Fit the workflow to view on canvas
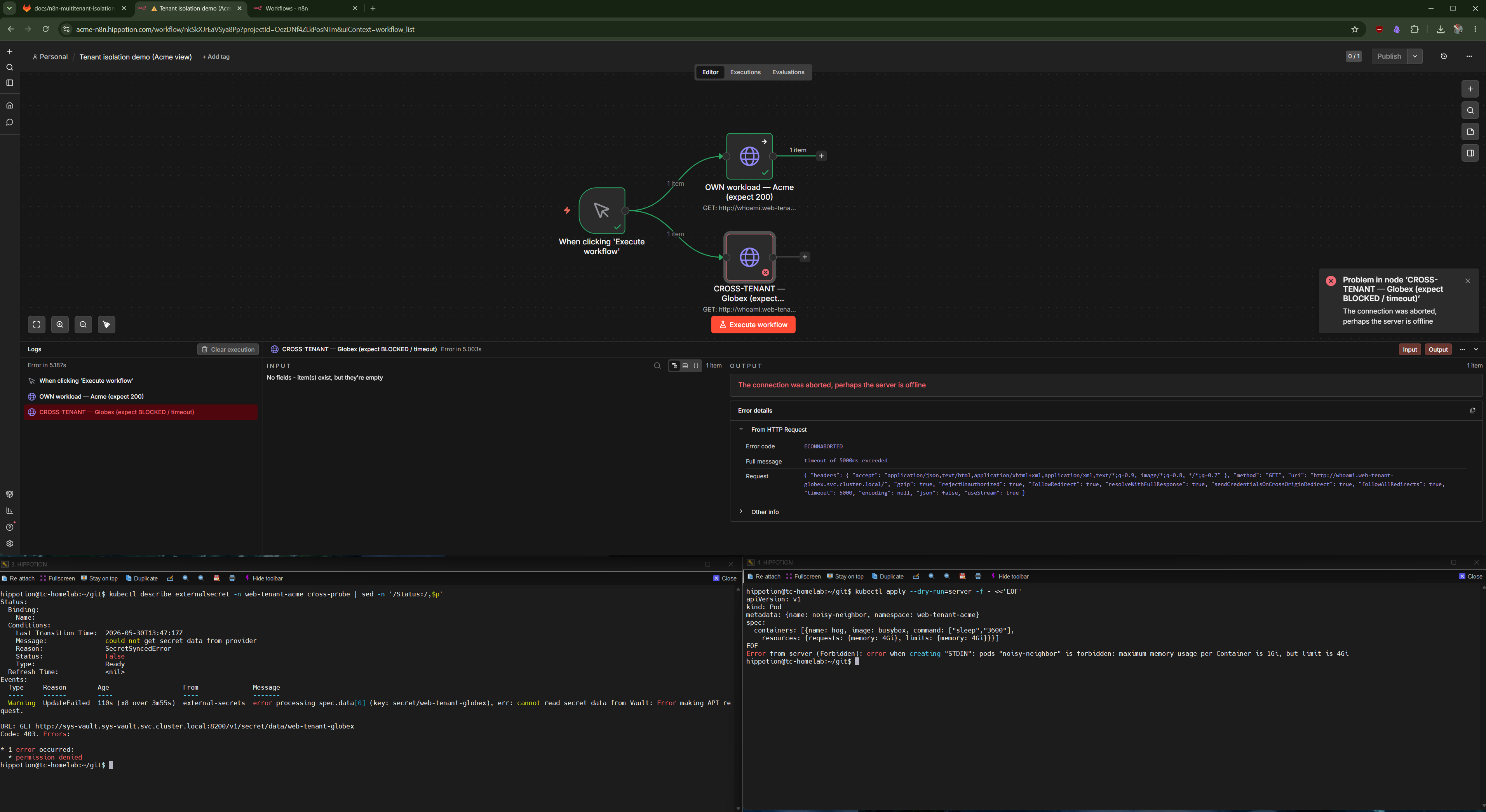 37,325
